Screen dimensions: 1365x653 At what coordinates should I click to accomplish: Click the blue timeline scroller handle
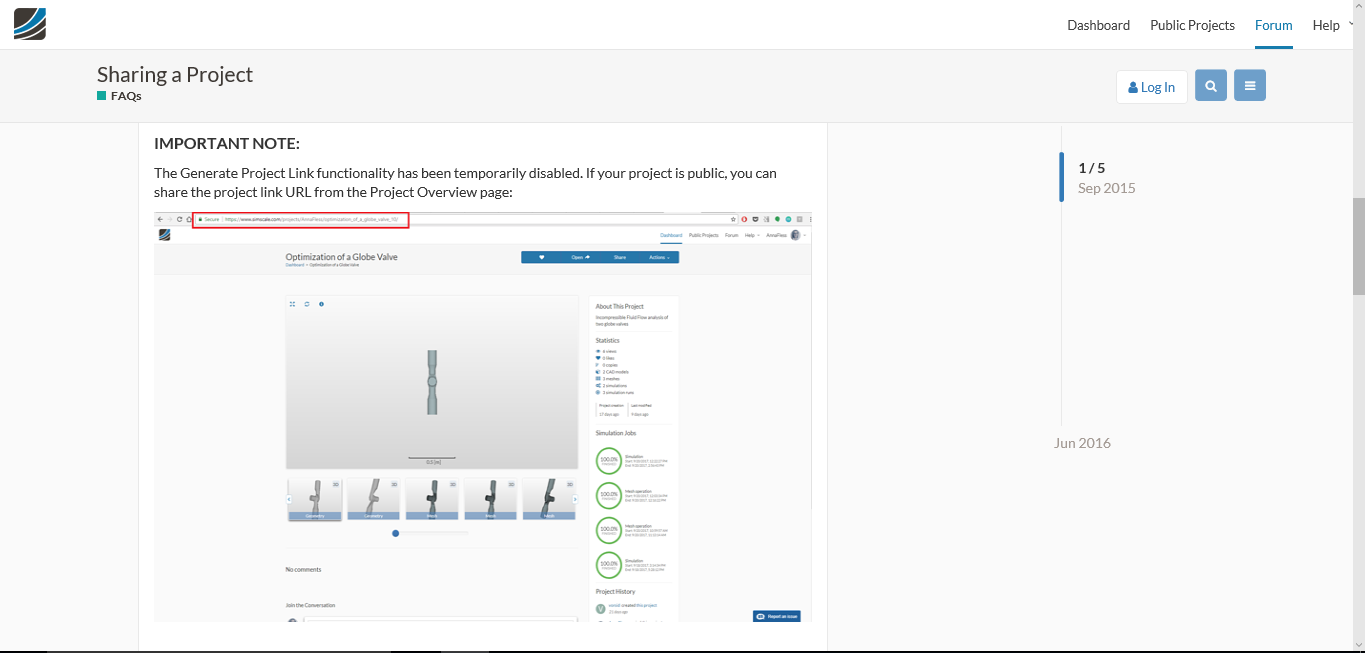[x=1062, y=177]
